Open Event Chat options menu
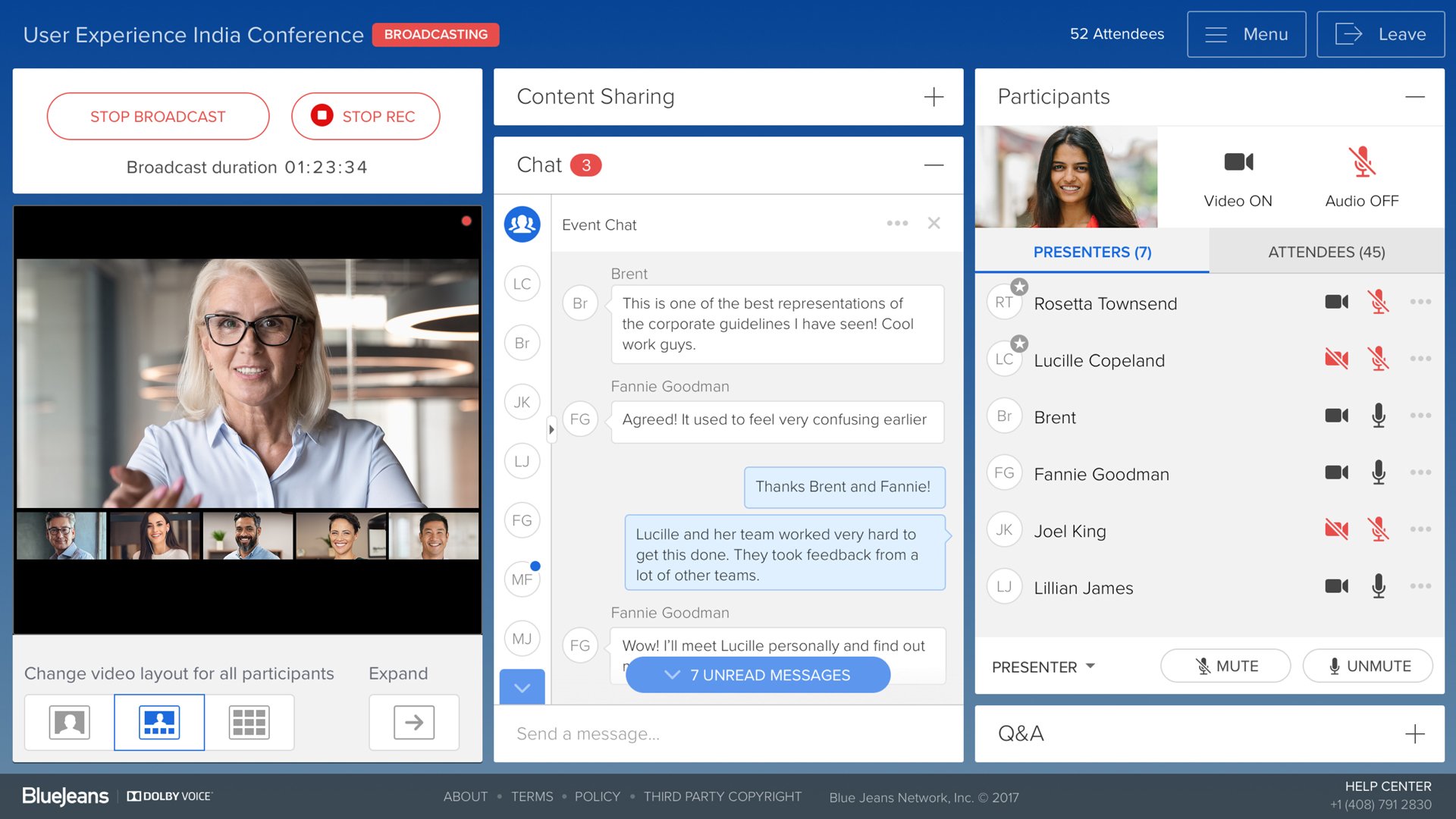1456x819 pixels. [x=897, y=224]
